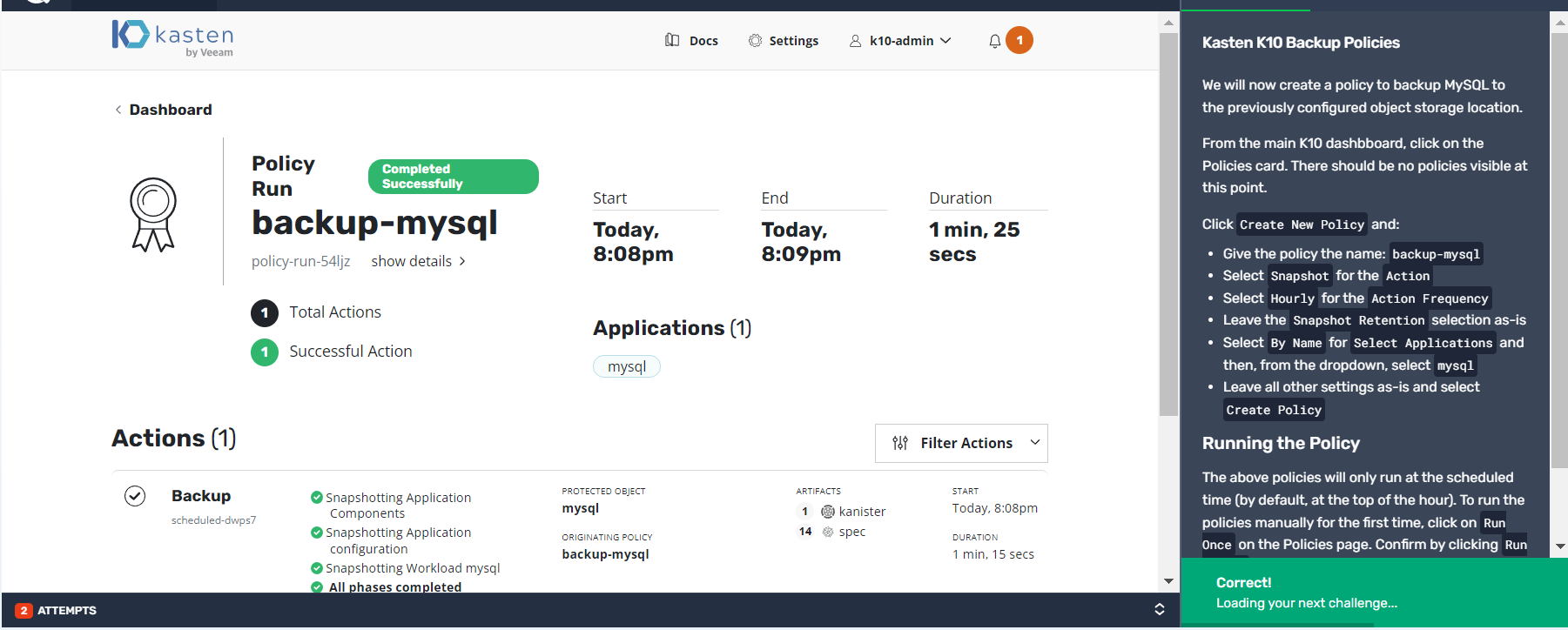Click green check beside Snapshotting Workload mysql

[317, 568]
